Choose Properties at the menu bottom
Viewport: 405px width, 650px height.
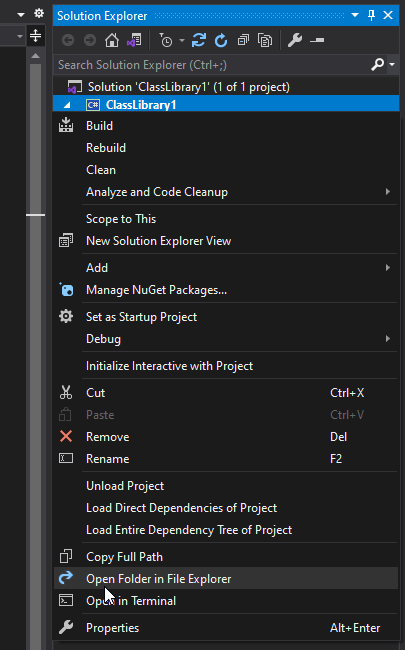[x=226, y=628]
